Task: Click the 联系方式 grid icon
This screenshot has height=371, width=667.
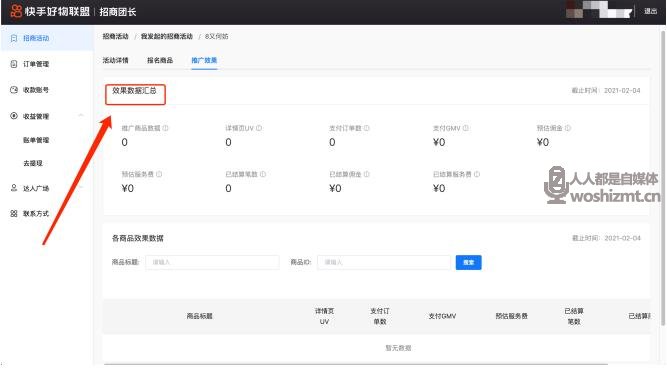Action: coord(14,214)
